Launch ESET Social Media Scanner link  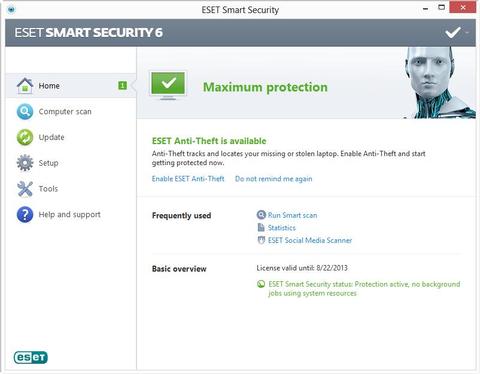310,240
